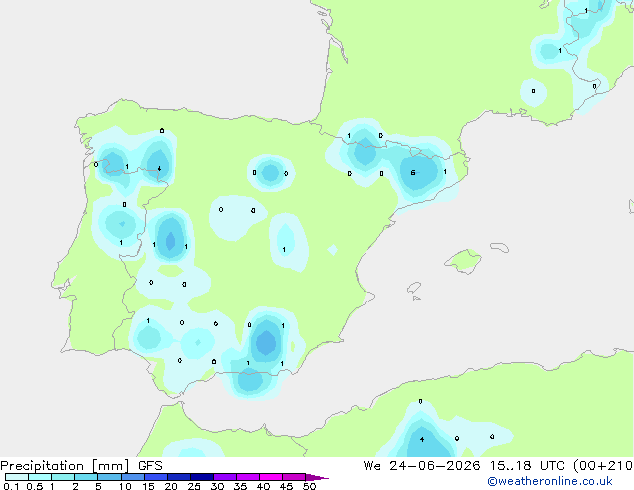Click the Mallorca island outline
634x490 pixels.
[463, 261]
